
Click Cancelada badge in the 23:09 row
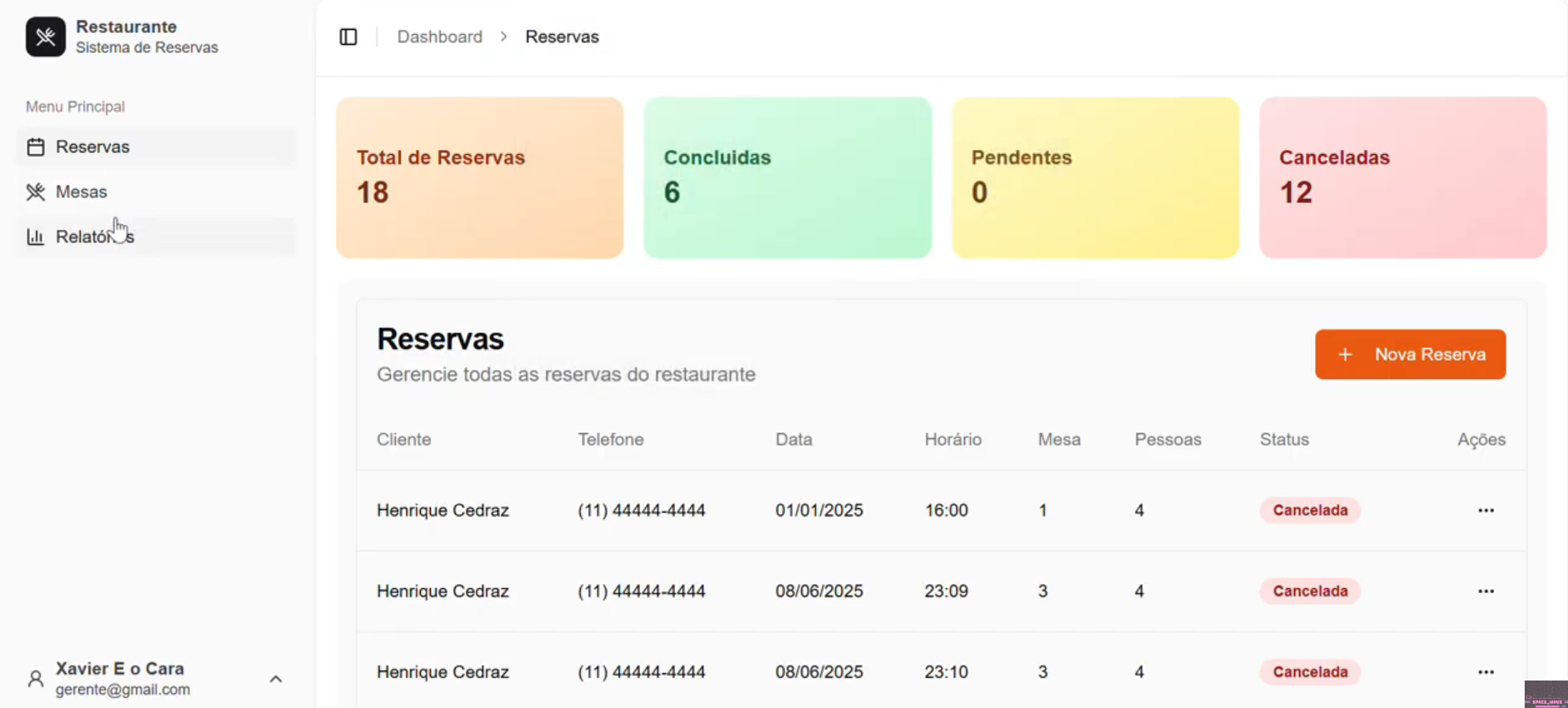[x=1310, y=591]
